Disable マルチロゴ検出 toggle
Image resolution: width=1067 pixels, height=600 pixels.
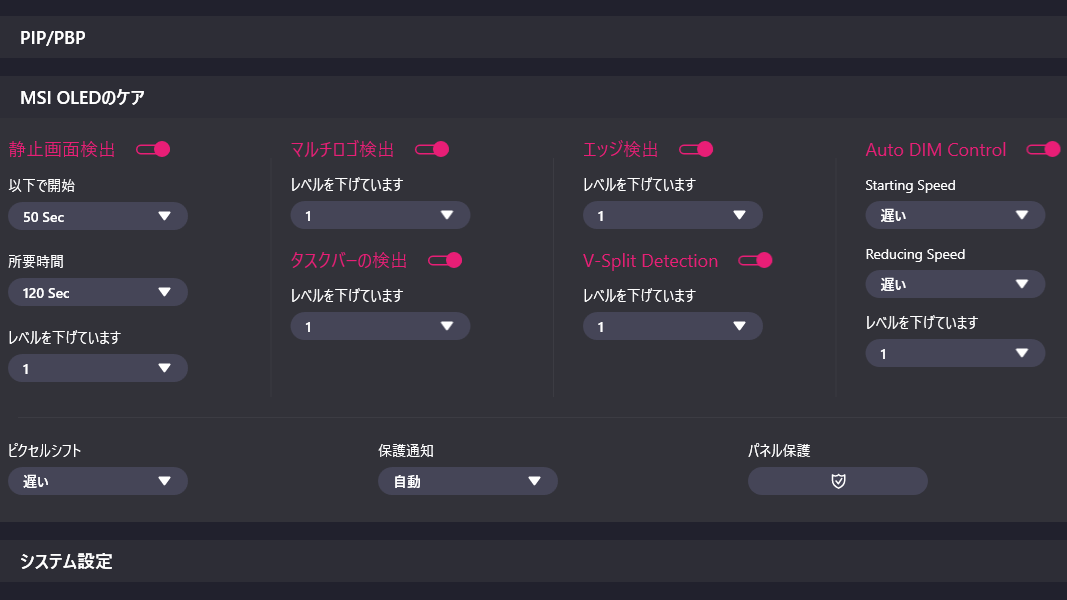point(432,149)
